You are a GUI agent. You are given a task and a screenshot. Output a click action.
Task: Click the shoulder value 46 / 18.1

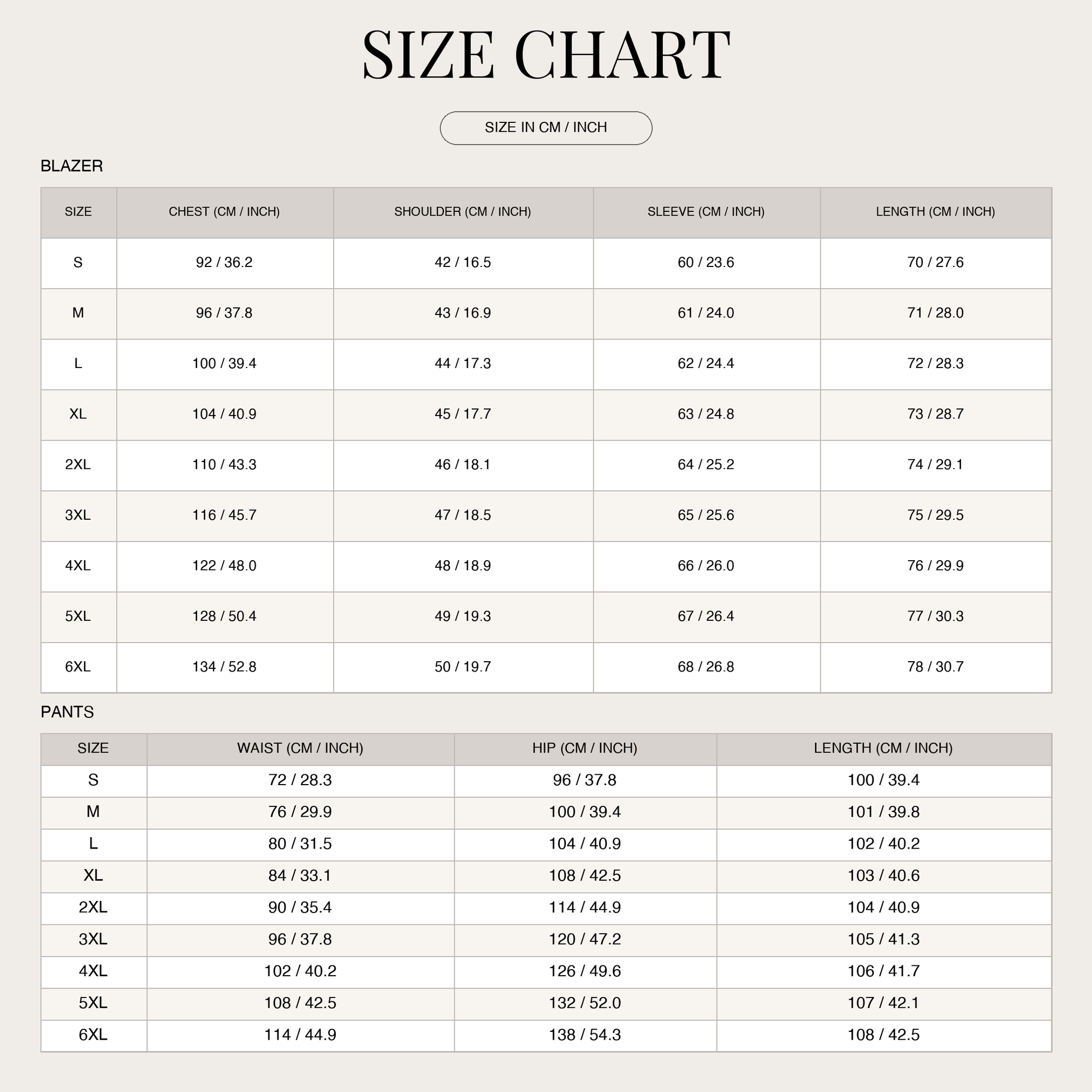tap(462, 464)
